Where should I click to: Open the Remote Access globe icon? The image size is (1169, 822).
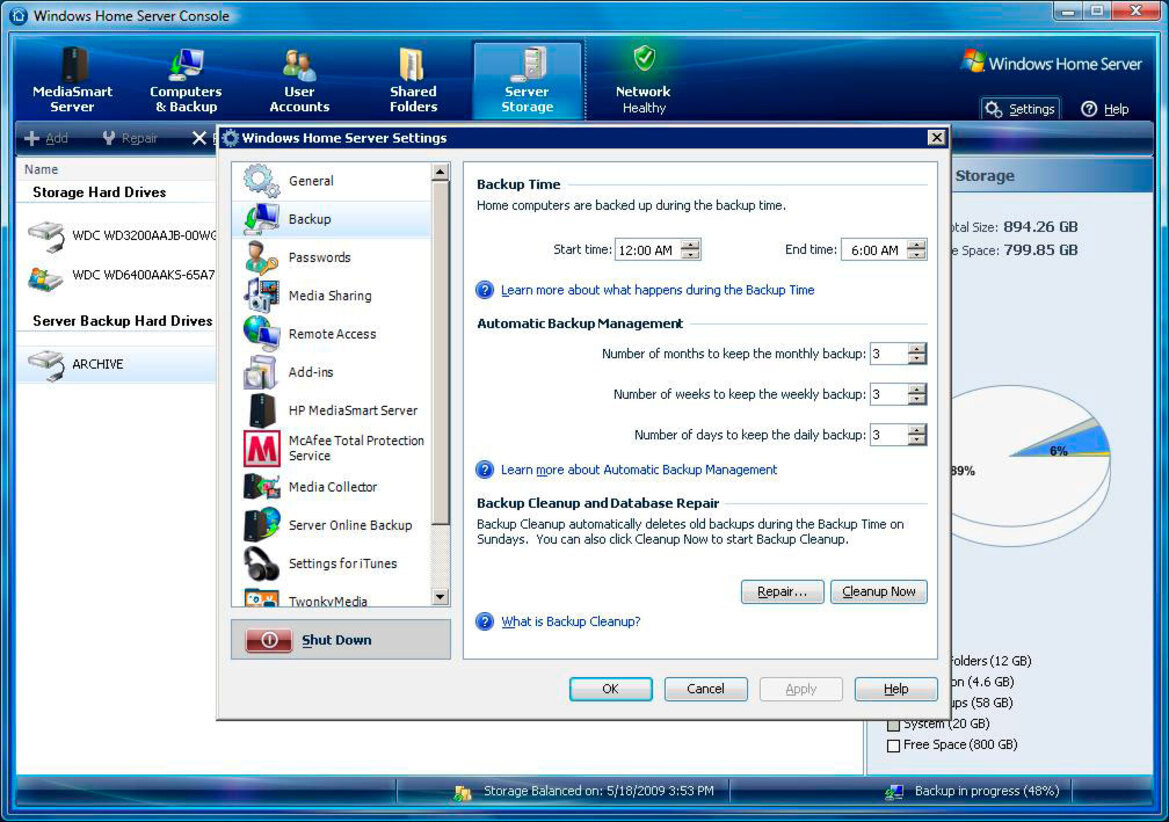point(261,333)
